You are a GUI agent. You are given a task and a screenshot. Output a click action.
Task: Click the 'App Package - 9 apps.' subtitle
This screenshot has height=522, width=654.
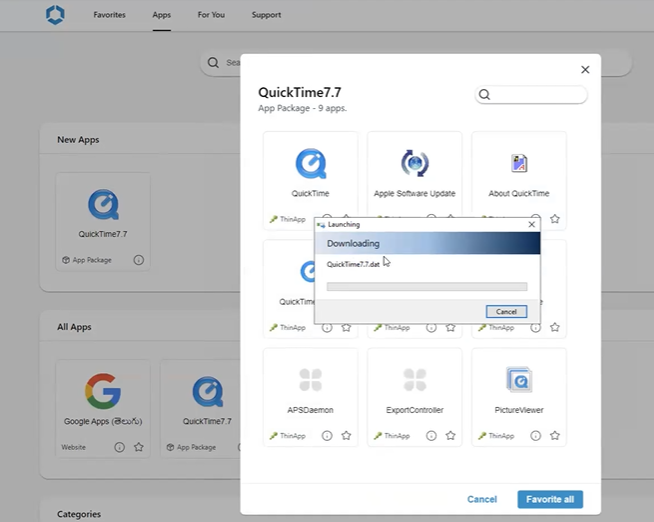pyautogui.click(x=302, y=108)
